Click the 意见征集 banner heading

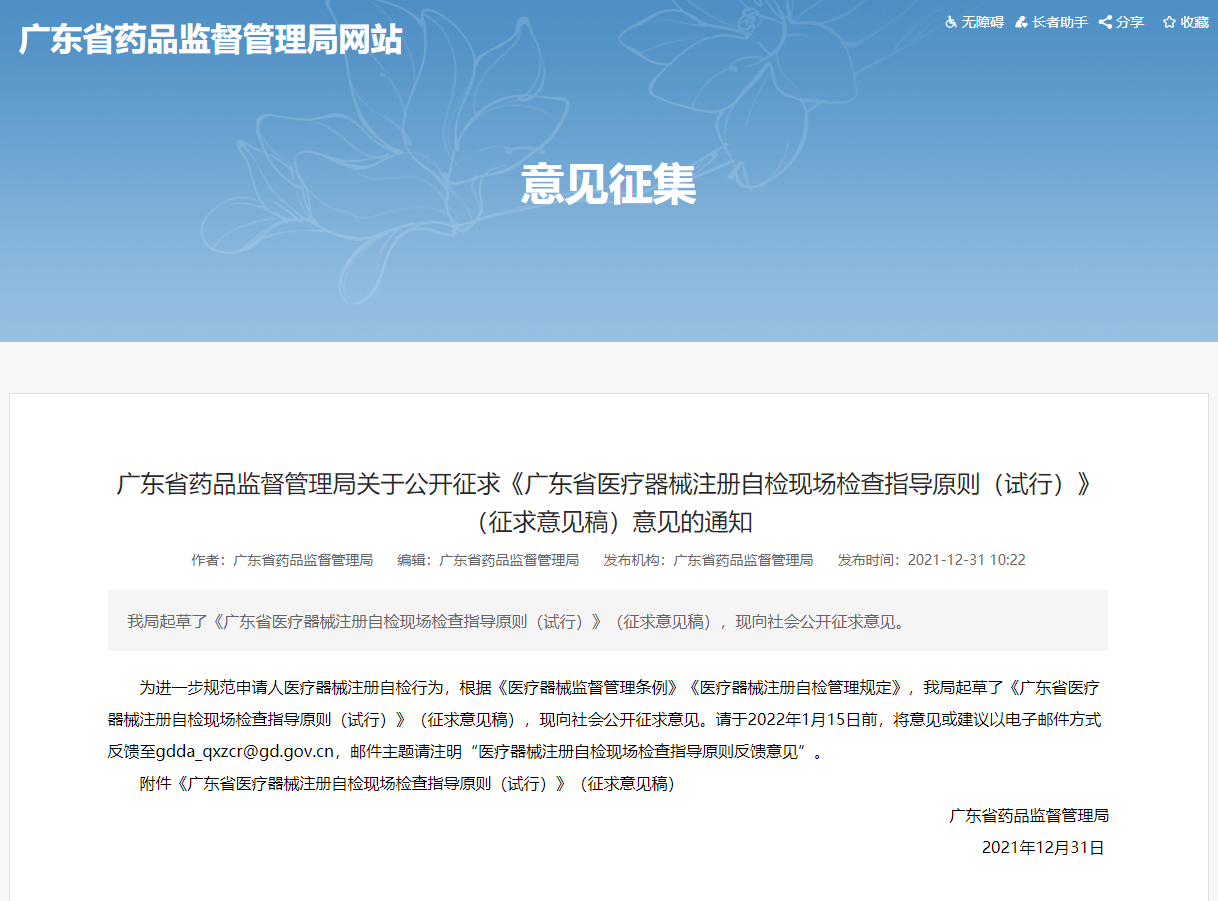pyautogui.click(x=608, y=186)
